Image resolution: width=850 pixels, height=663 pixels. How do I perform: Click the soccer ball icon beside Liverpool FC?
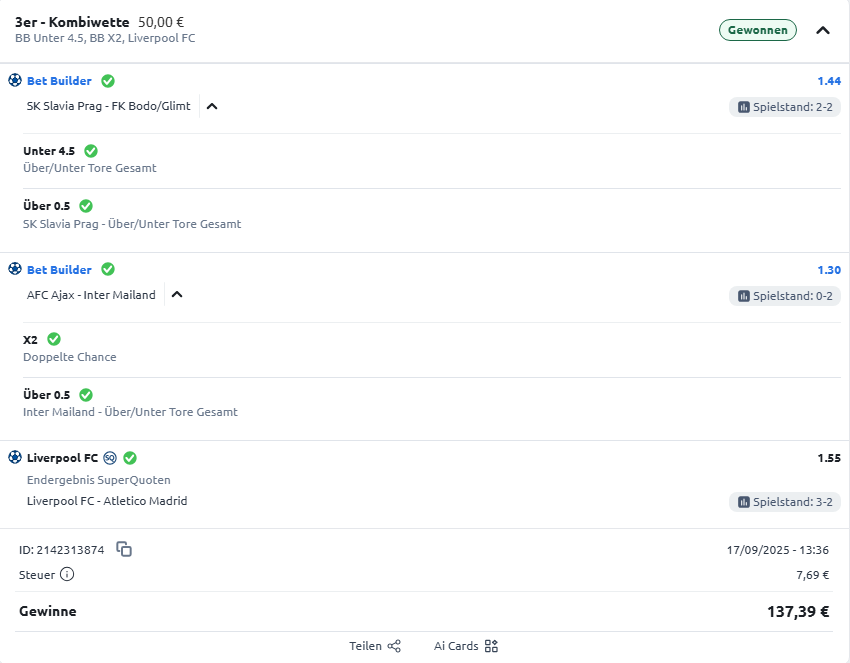point(15,458)
